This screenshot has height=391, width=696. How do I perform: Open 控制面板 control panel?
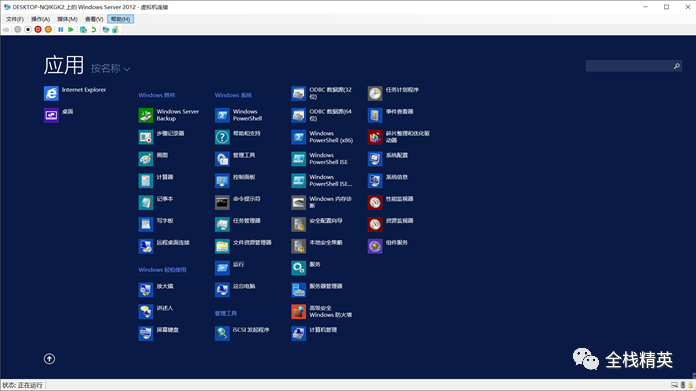tap(235, 180)
